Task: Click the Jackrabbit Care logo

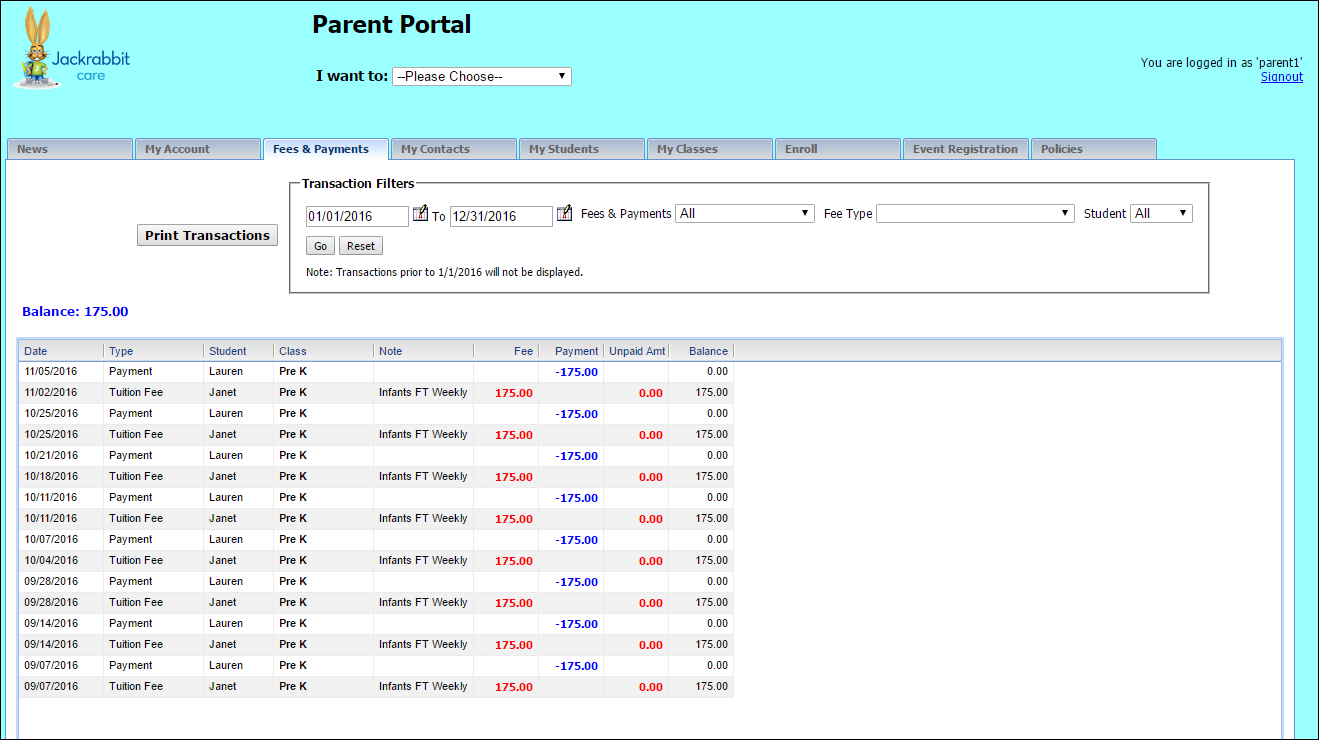Action: coord(70,50)
